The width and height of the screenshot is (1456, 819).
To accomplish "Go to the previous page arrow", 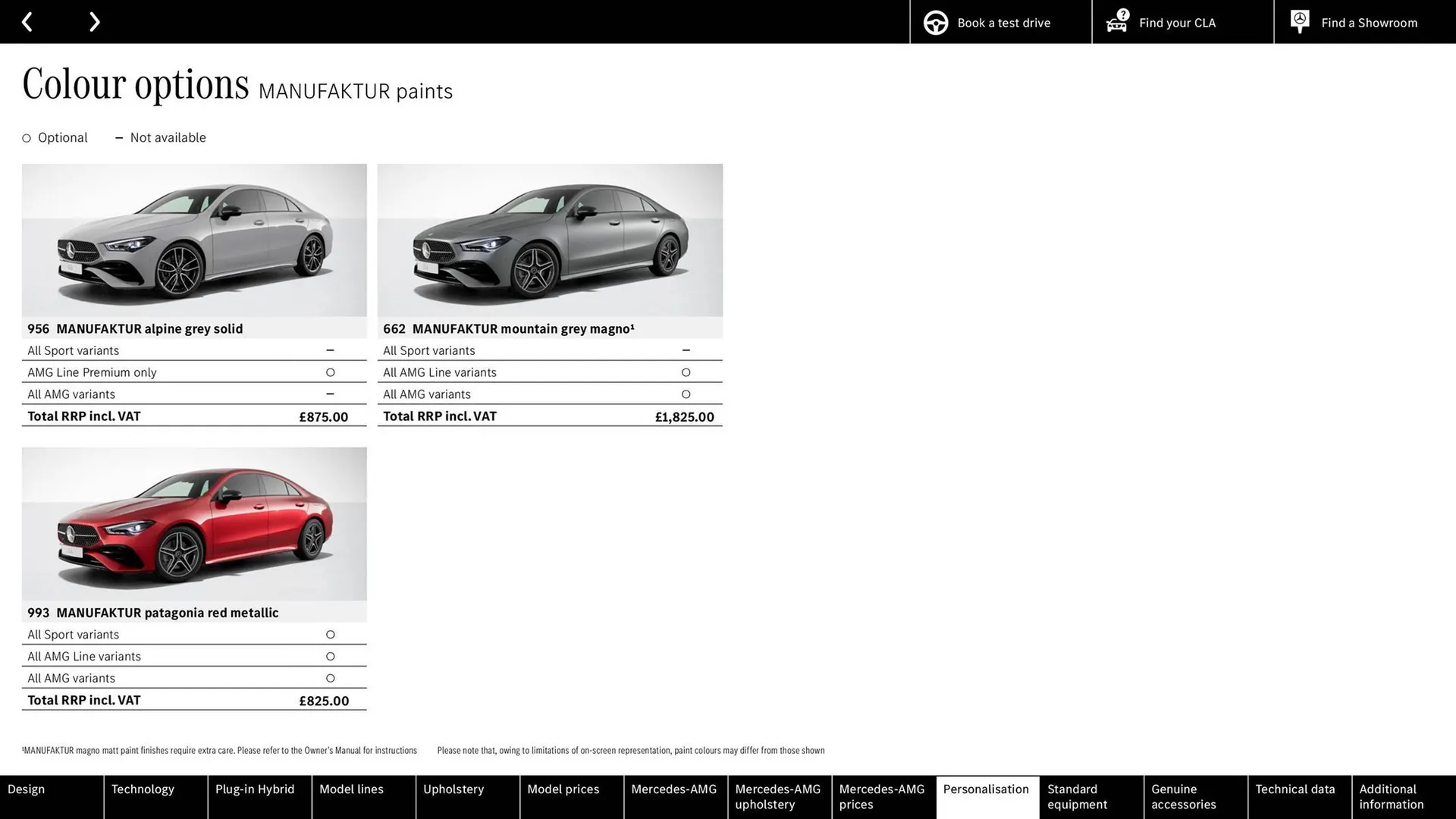I will 27,21.
